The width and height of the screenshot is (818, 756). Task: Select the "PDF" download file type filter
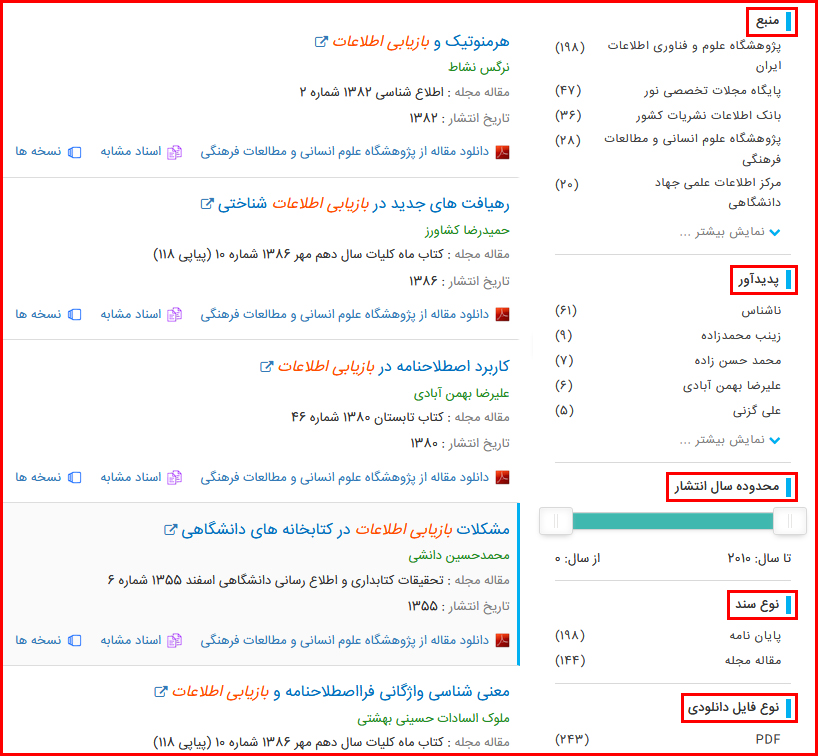pos(768,740)
